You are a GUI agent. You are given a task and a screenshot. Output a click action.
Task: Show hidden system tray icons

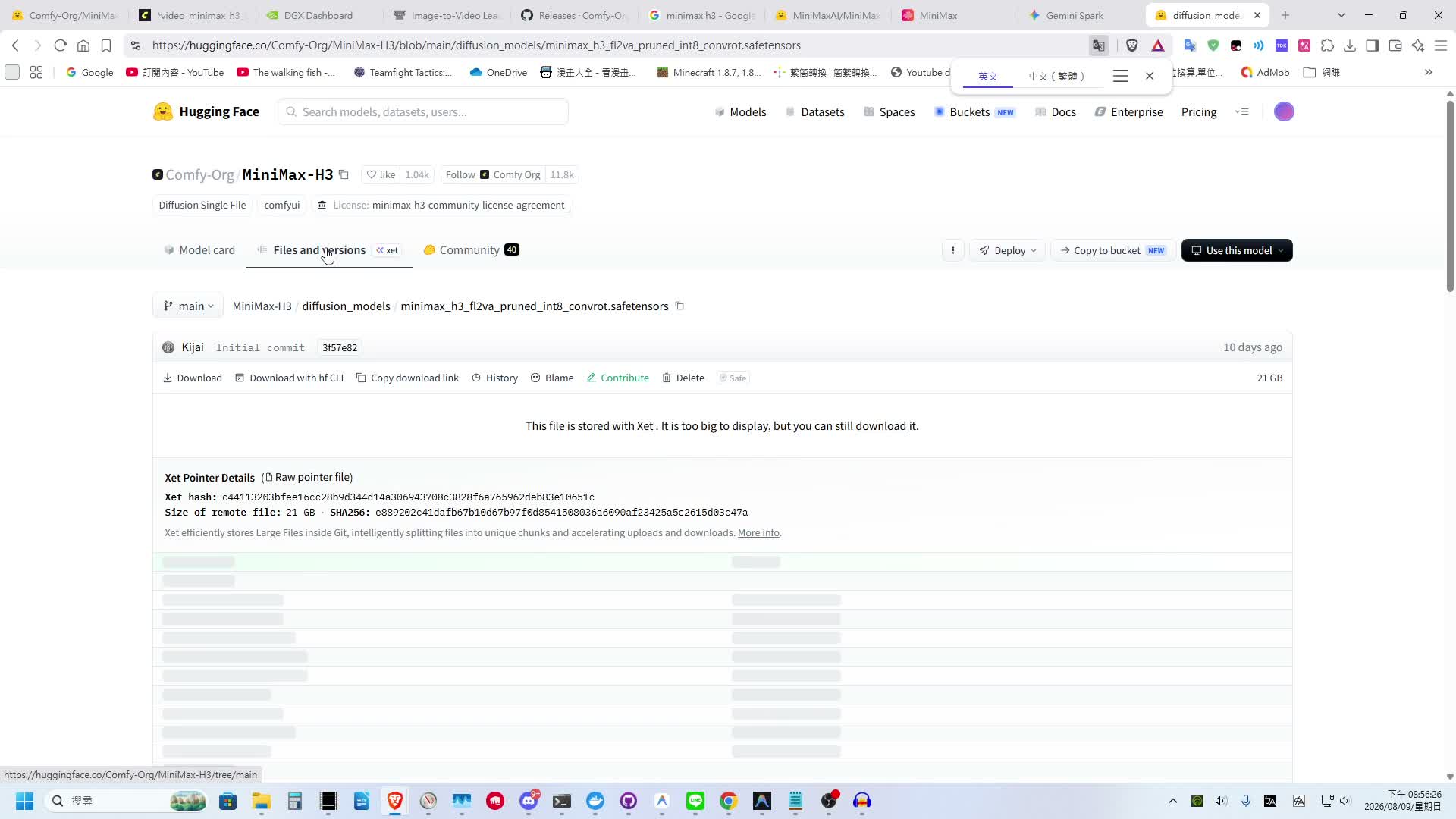tap(1173, 801)
